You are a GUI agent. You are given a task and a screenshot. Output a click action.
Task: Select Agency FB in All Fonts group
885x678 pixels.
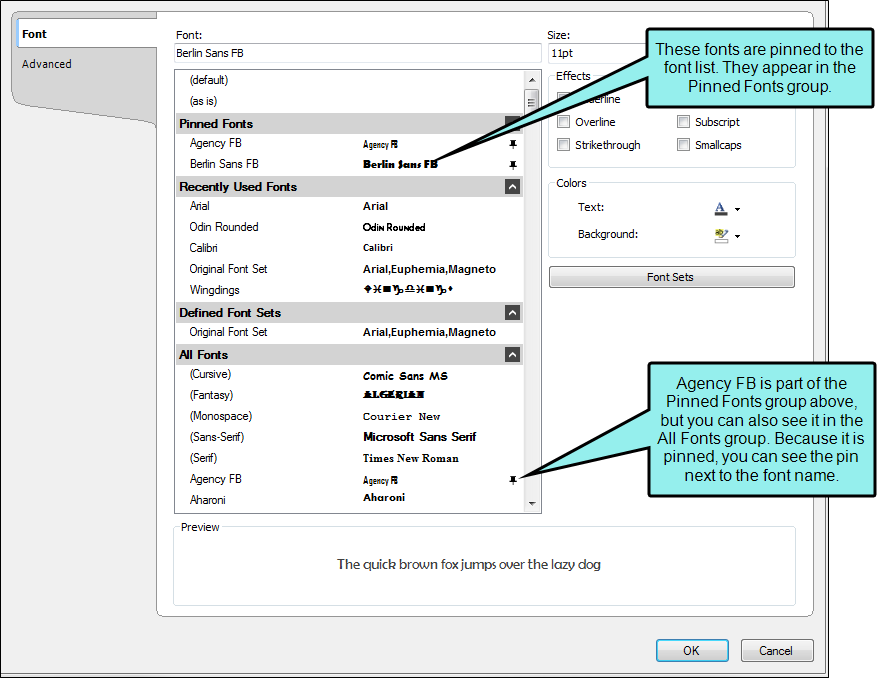(349, 479)
